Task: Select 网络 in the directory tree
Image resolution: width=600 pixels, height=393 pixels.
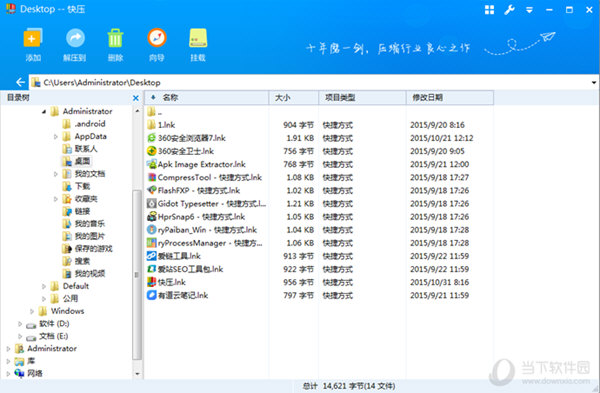Action: (x=35, y=373)
